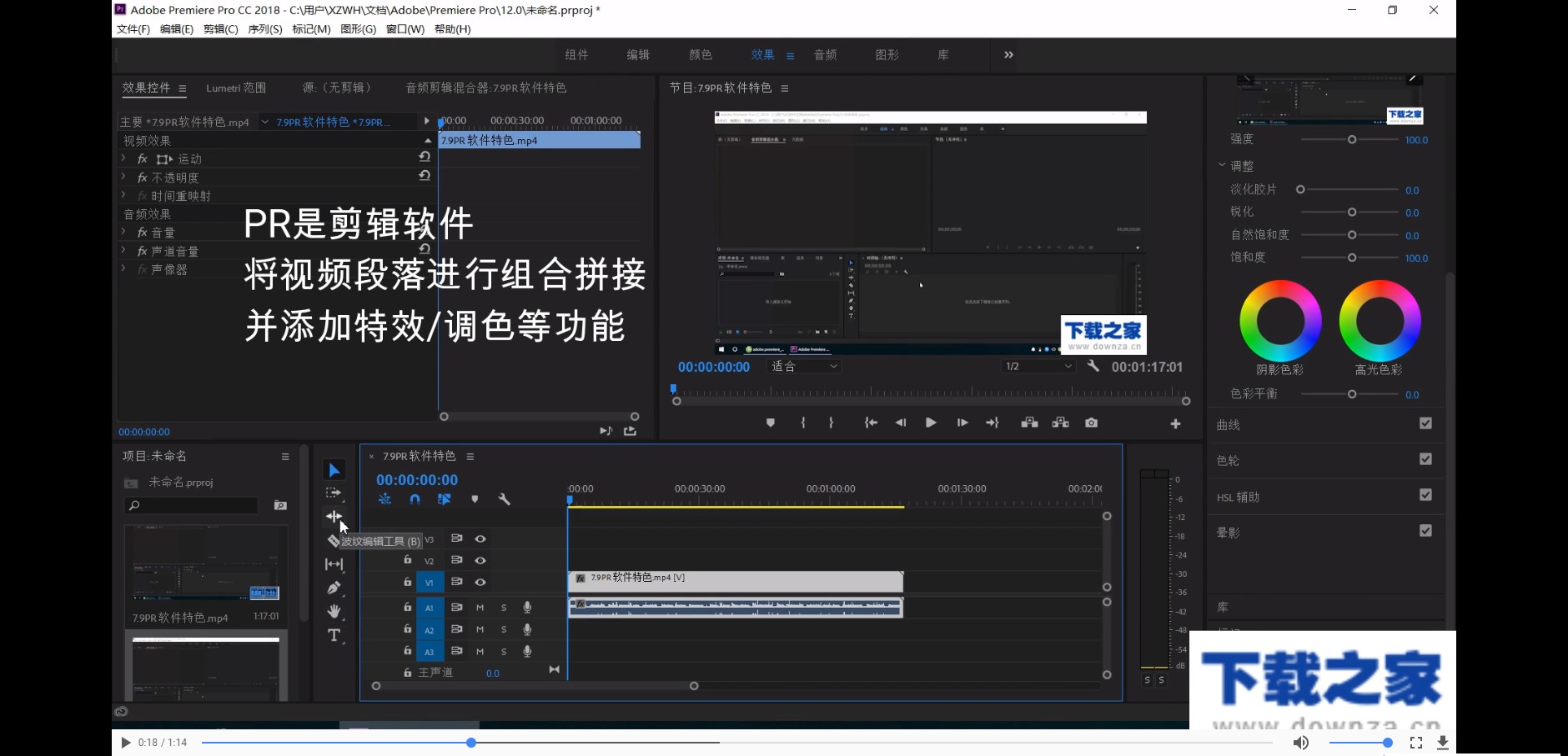Solo audio track A2
The width and height of the screenshot is (1568, 756).
point(504,629)
